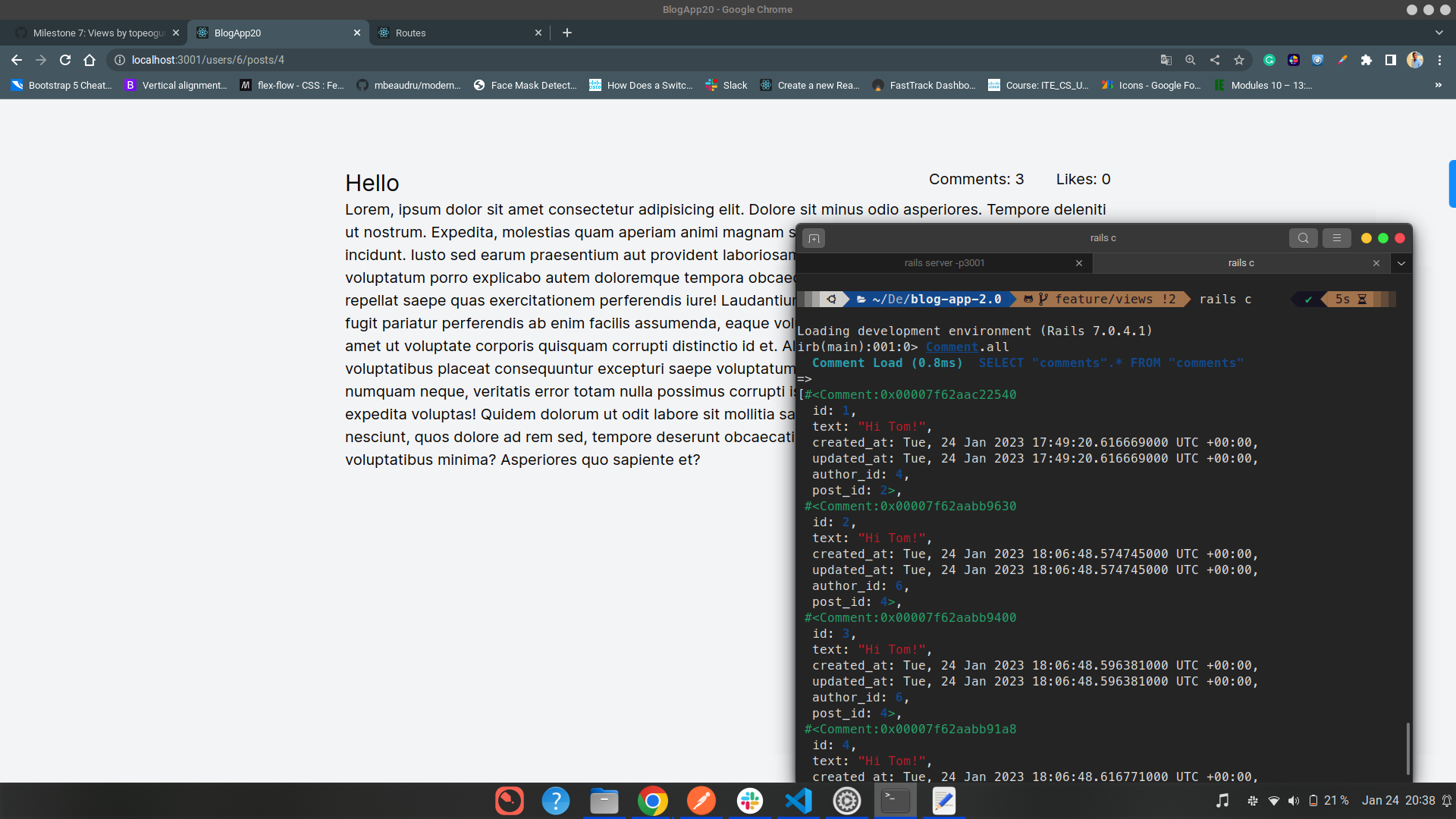Viewport: 1456px width, 819px height.
Task: Open the bookmark star in address bar
Action: (x=1241, y=60)
